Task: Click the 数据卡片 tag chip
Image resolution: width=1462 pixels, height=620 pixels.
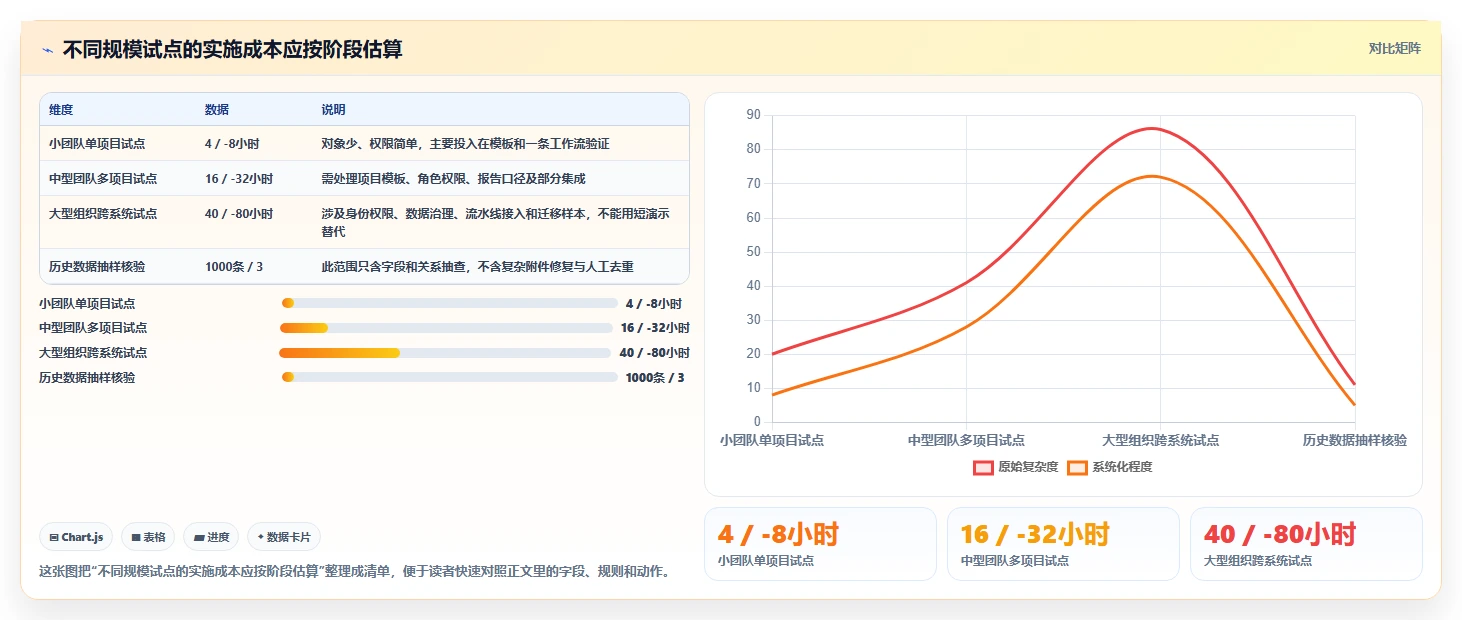Action: pyautogui.click(x=284, y=537)
